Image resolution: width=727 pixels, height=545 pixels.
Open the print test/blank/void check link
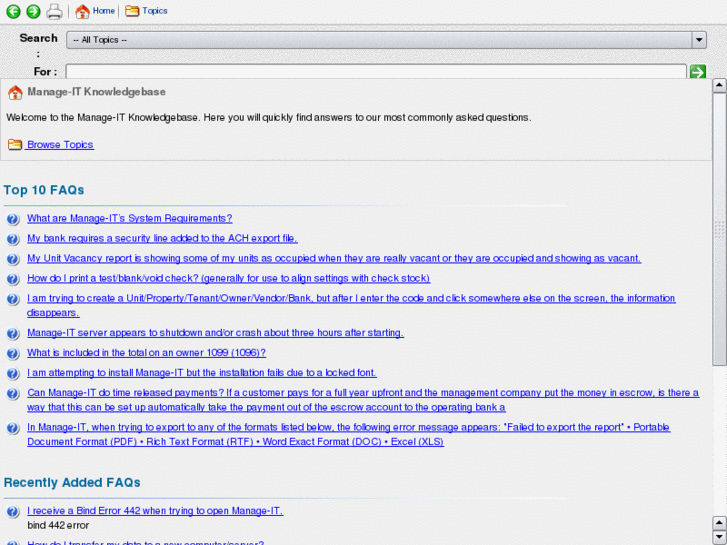pos(229,278)
